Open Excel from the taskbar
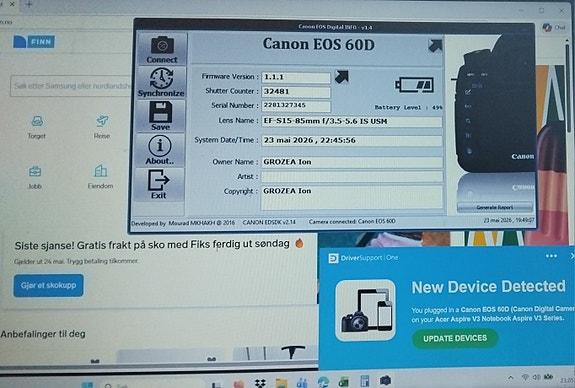Image resolution: width=575 pixels, height=388 pixels. (344, 382)
